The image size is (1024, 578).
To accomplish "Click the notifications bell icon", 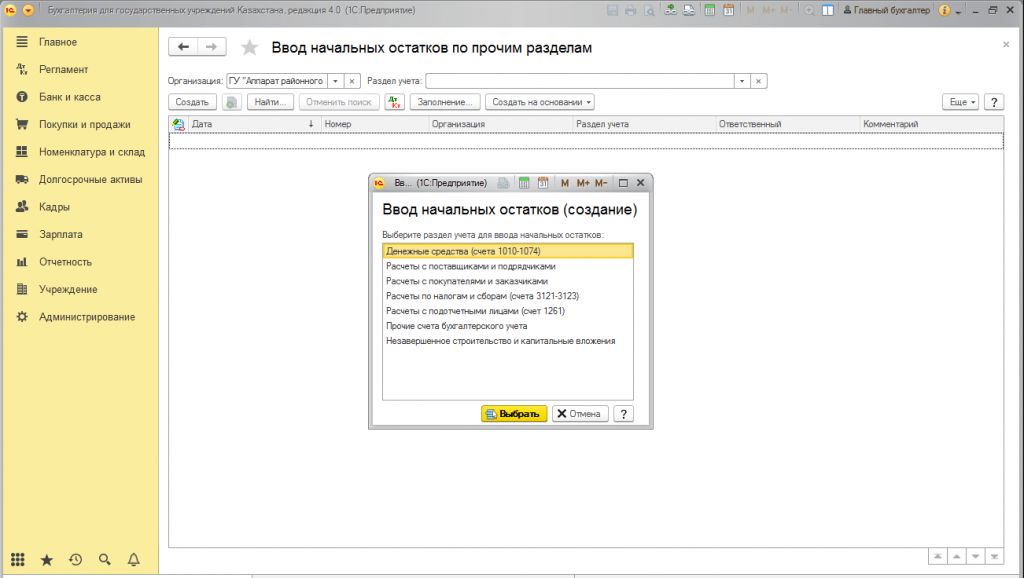I will pyautogui.click(x=134, y=560).
